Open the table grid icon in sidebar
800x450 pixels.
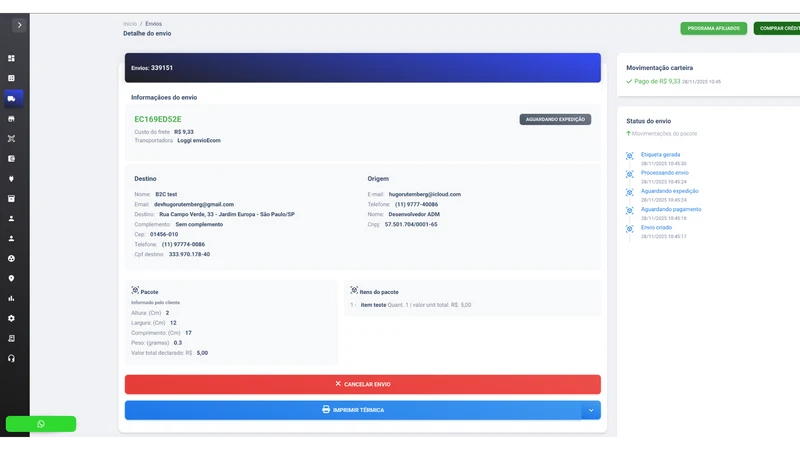(x=11, y=78)
